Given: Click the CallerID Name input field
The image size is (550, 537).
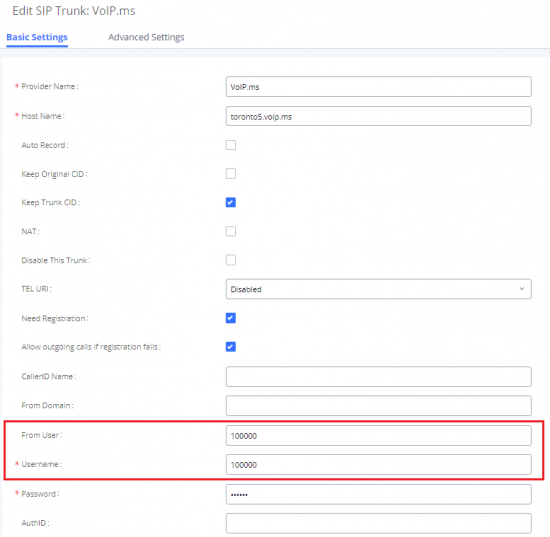Looking at the screenshot, I should (378, 377).
